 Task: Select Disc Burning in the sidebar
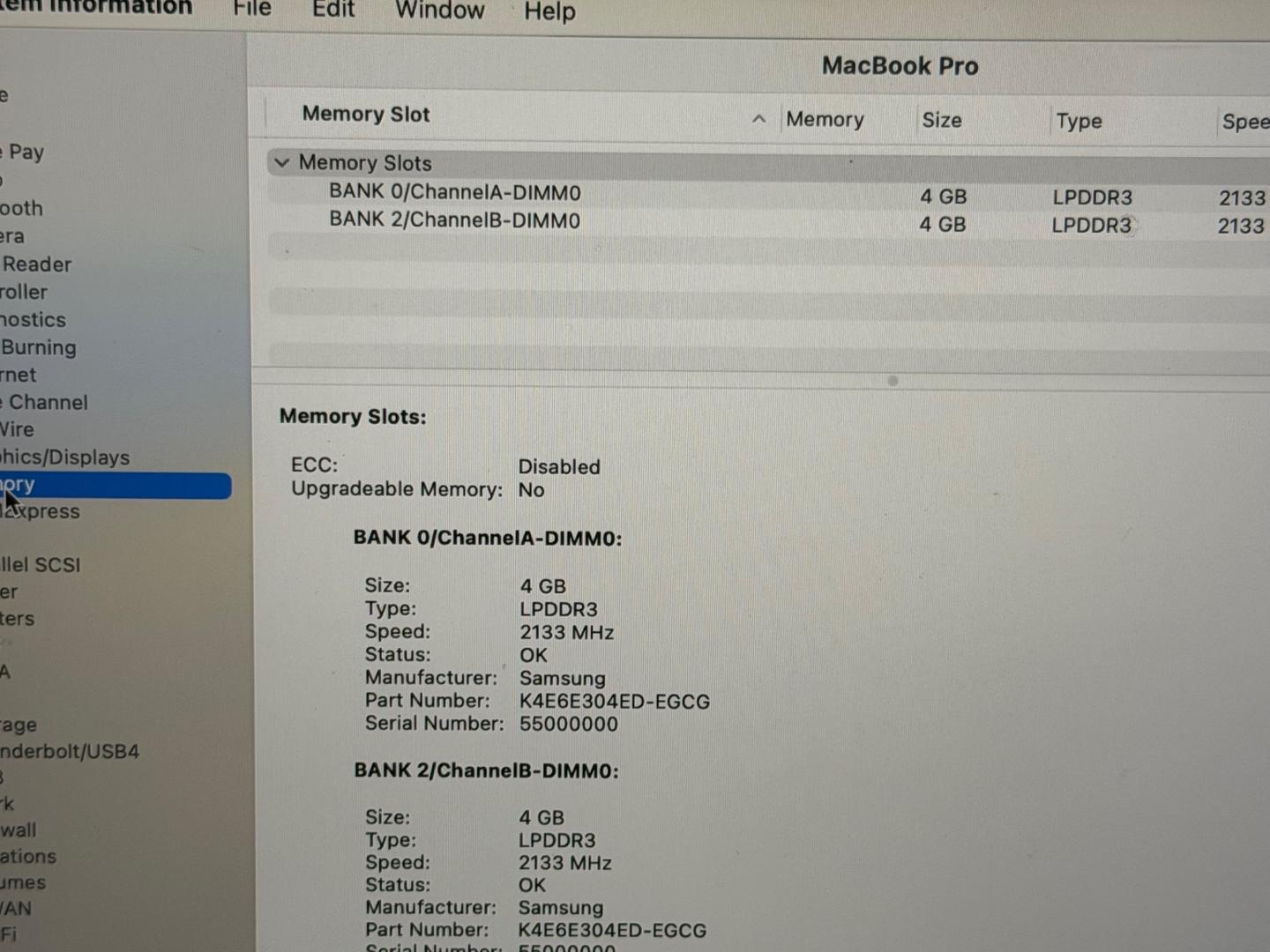(38, 347)
